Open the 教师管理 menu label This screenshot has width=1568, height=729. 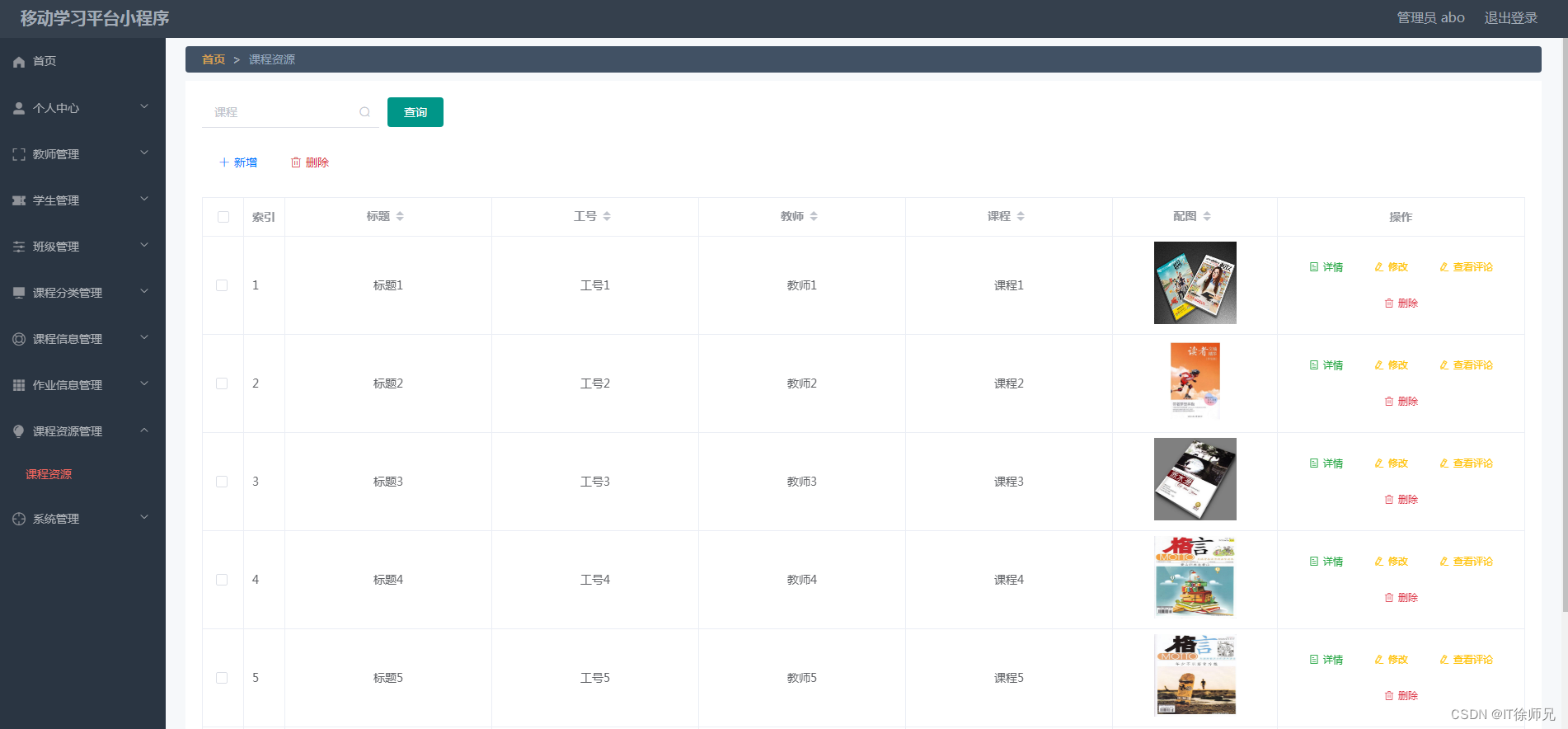(x=56, y=154)
